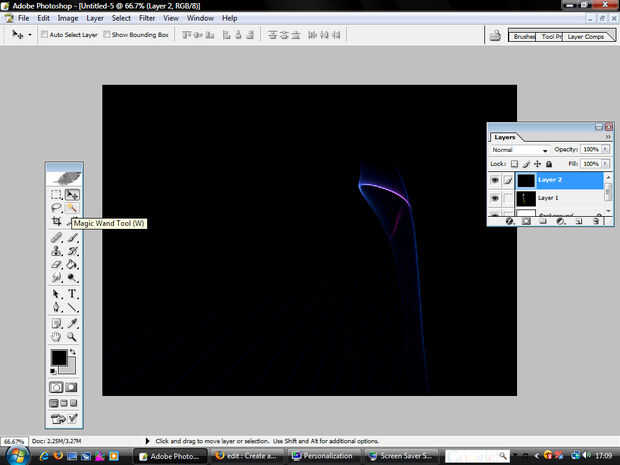Select the Crop tool
Screen dimensions: 620x465
pos(56,221)
